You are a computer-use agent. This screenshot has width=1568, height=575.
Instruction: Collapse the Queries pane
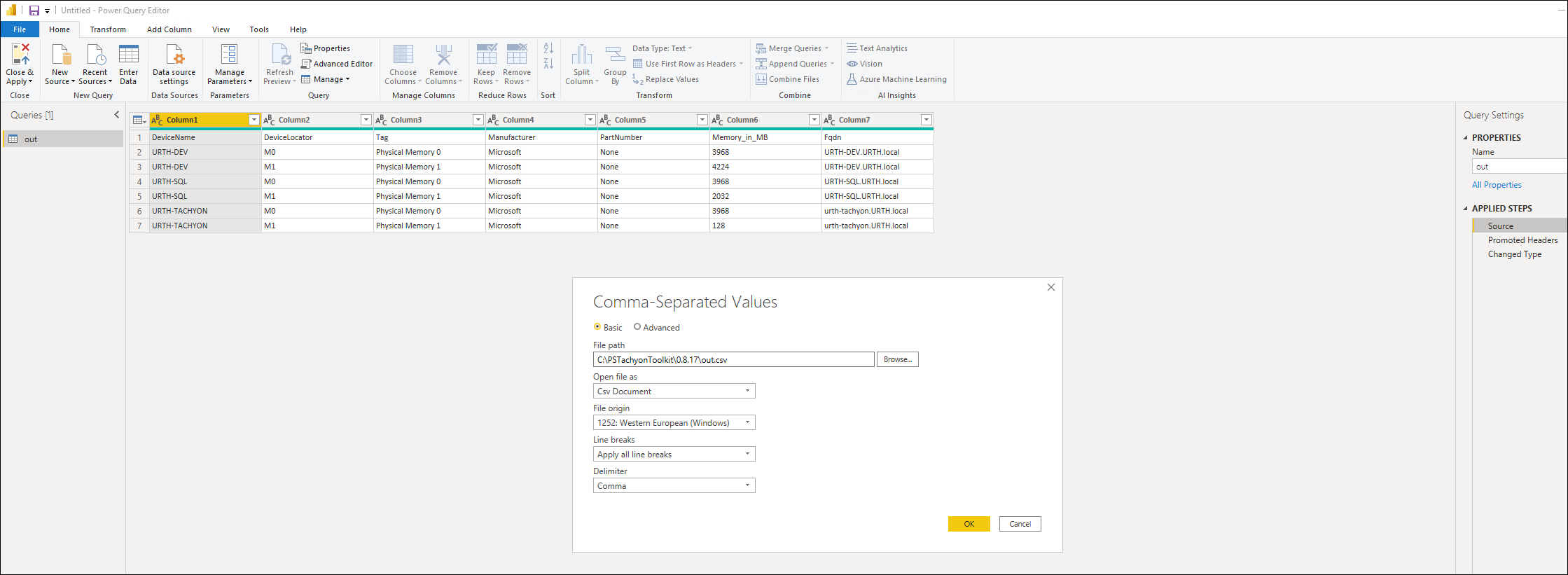point(116,115)
